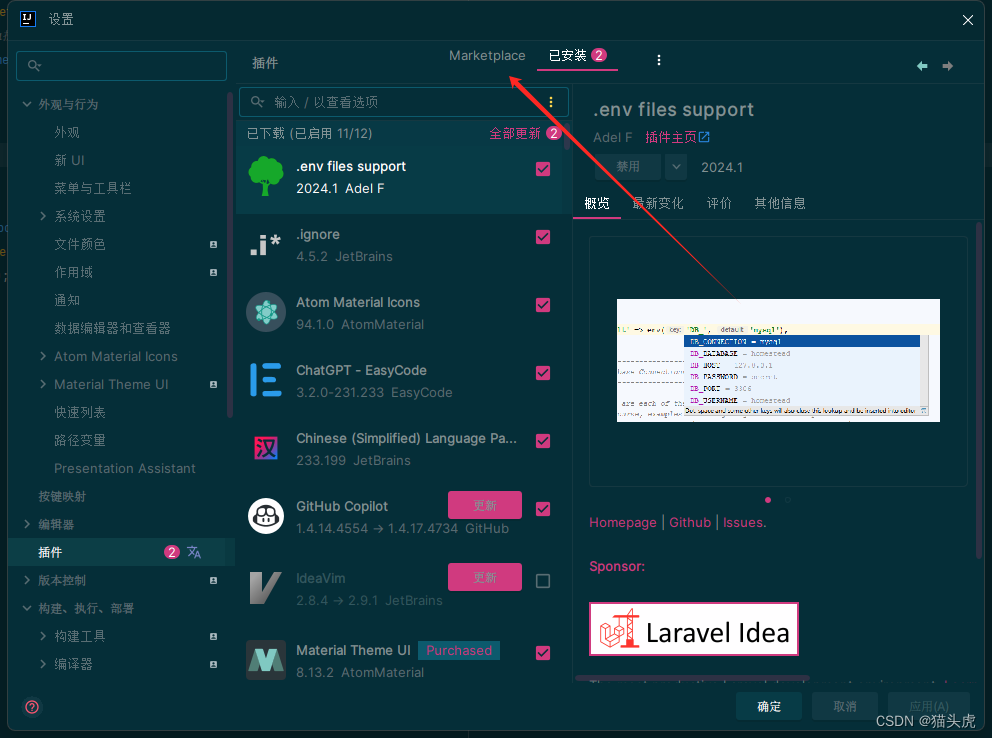Viewport: 992px width, 738px height.
Task: Switch to the 已安装 tab
Action: [x=577, y=56]
